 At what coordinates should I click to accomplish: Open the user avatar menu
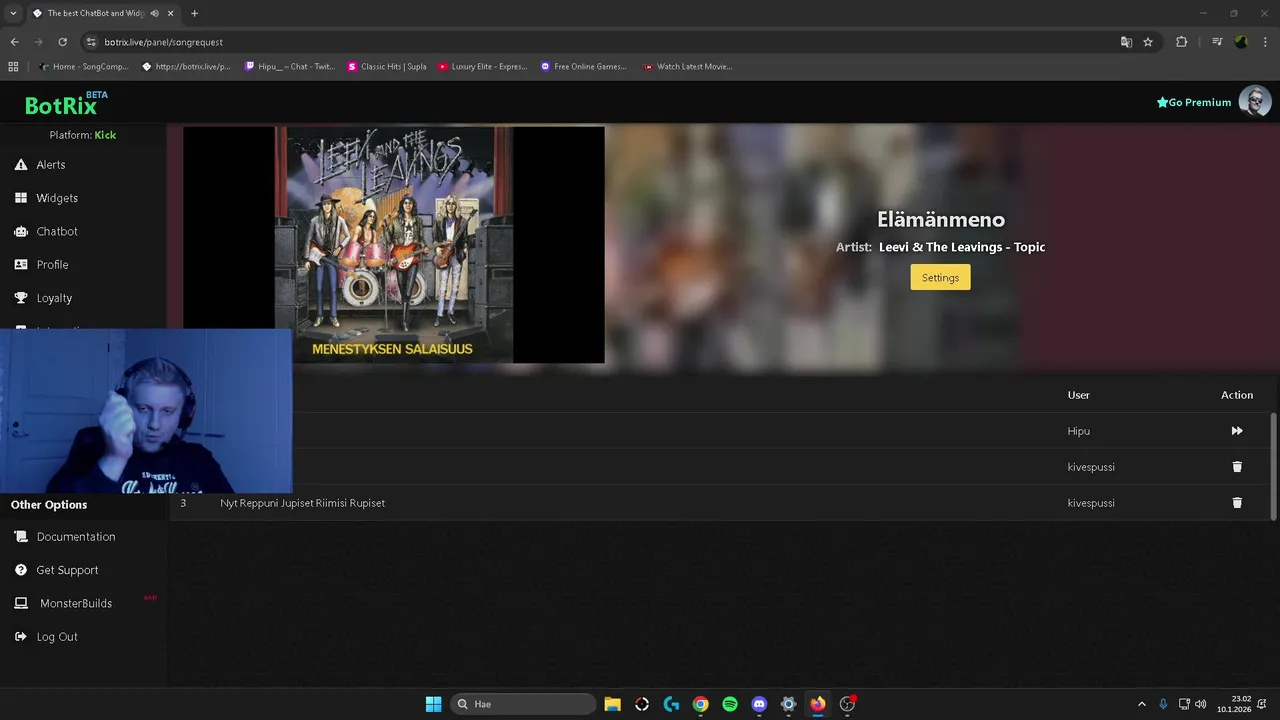pos(1255,101)
